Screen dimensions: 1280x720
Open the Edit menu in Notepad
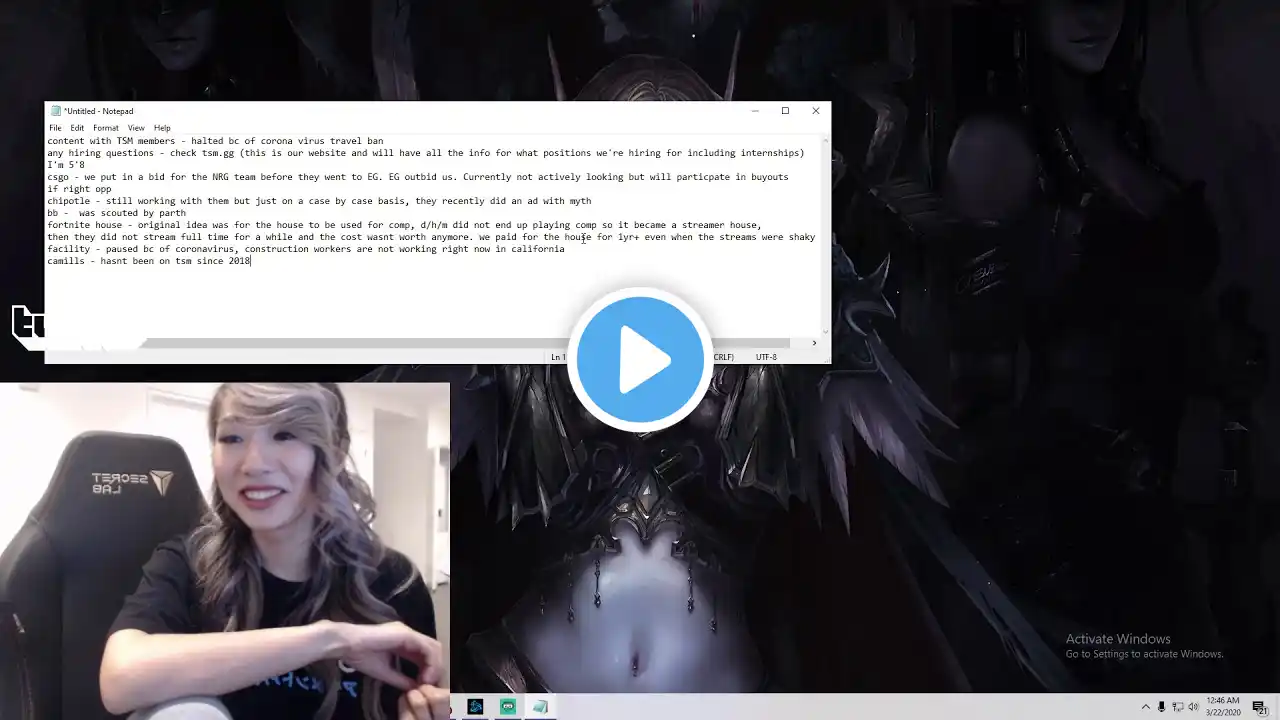coord(77,128)
